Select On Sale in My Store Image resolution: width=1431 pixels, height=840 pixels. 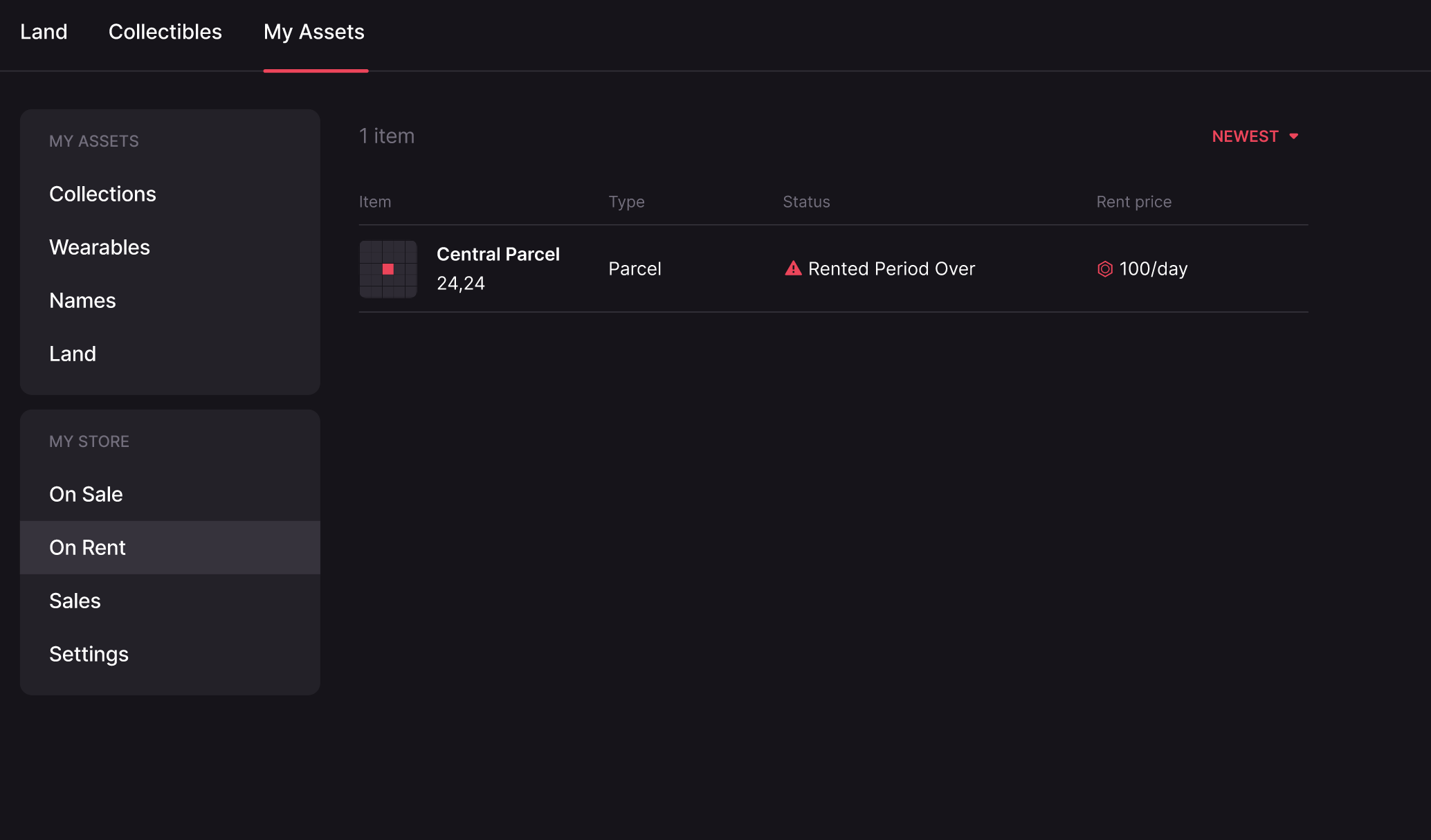(x=86, y=494)
